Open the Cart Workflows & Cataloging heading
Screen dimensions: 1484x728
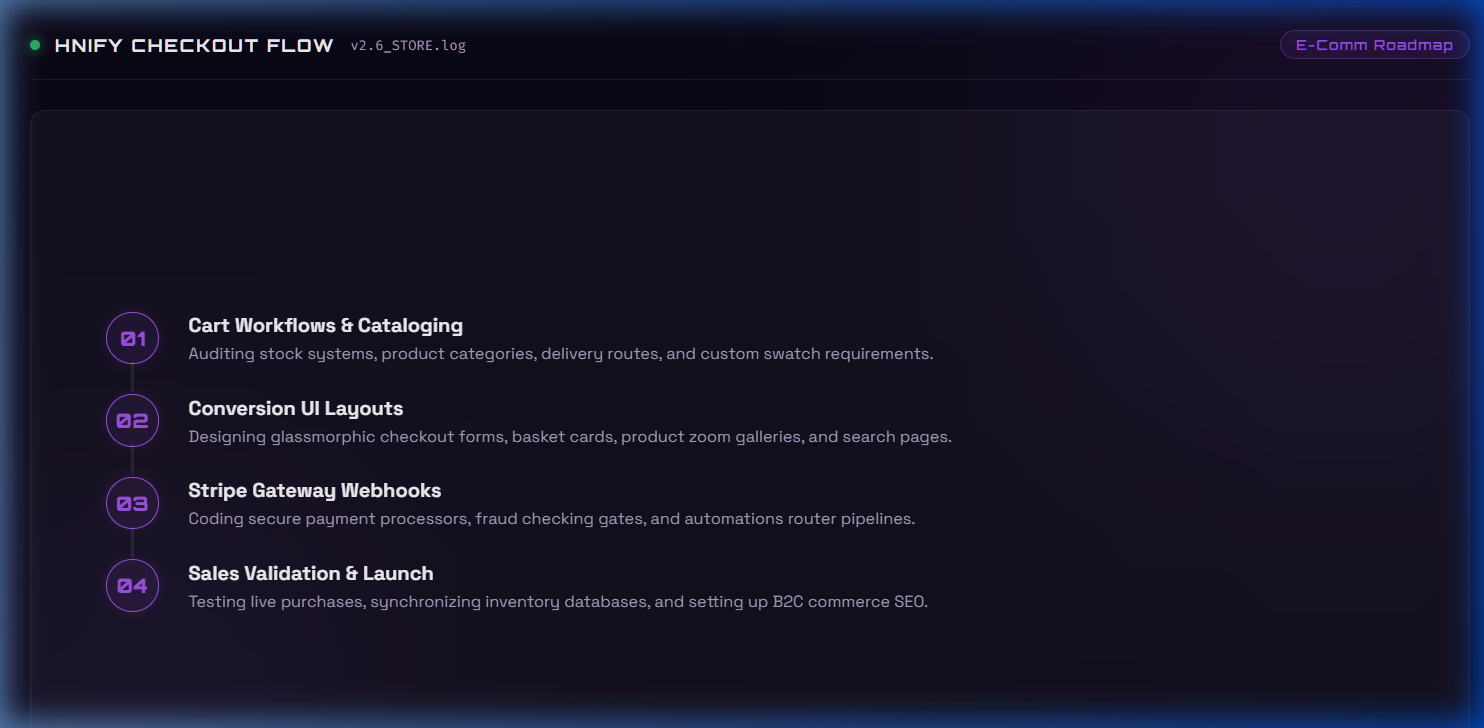(x=326, y=325)
